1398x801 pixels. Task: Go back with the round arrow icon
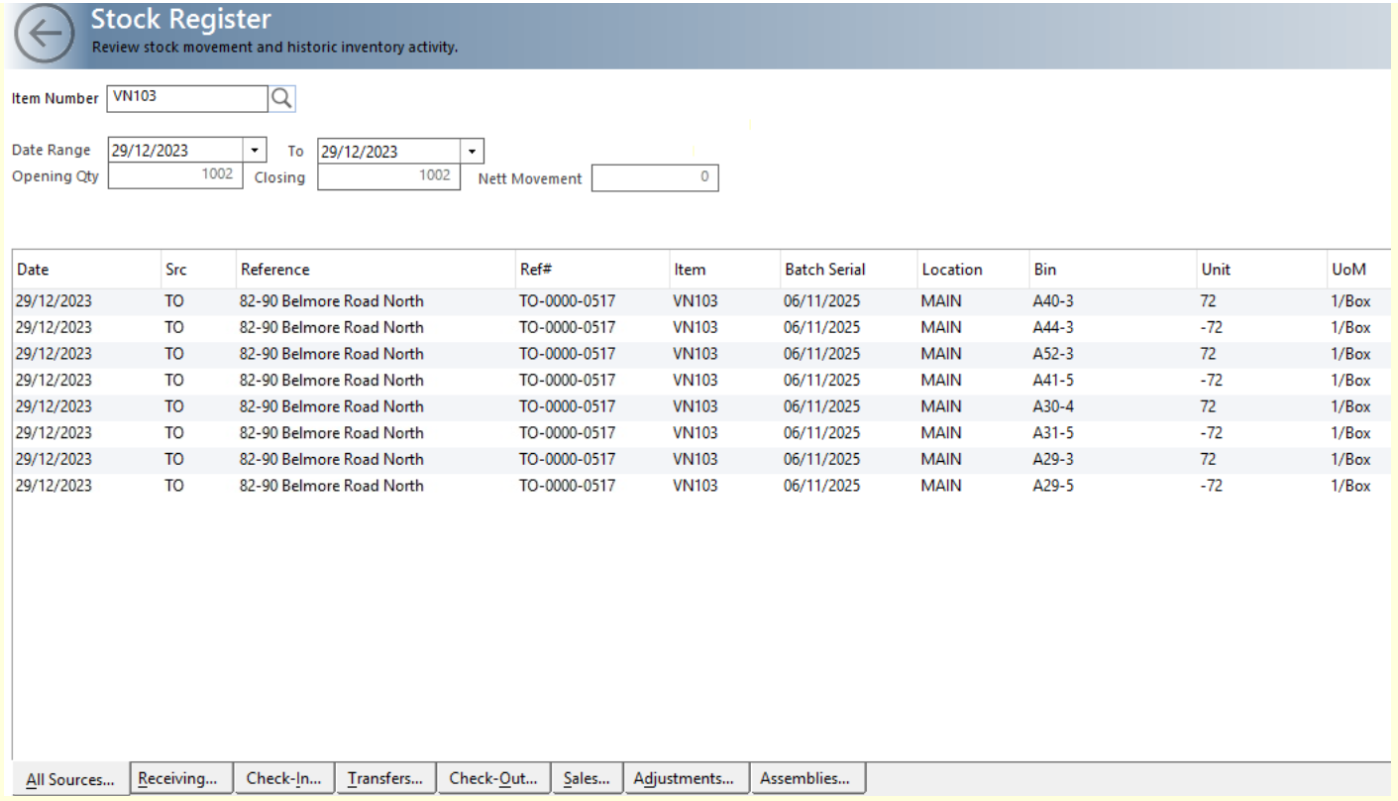[45, 34]
